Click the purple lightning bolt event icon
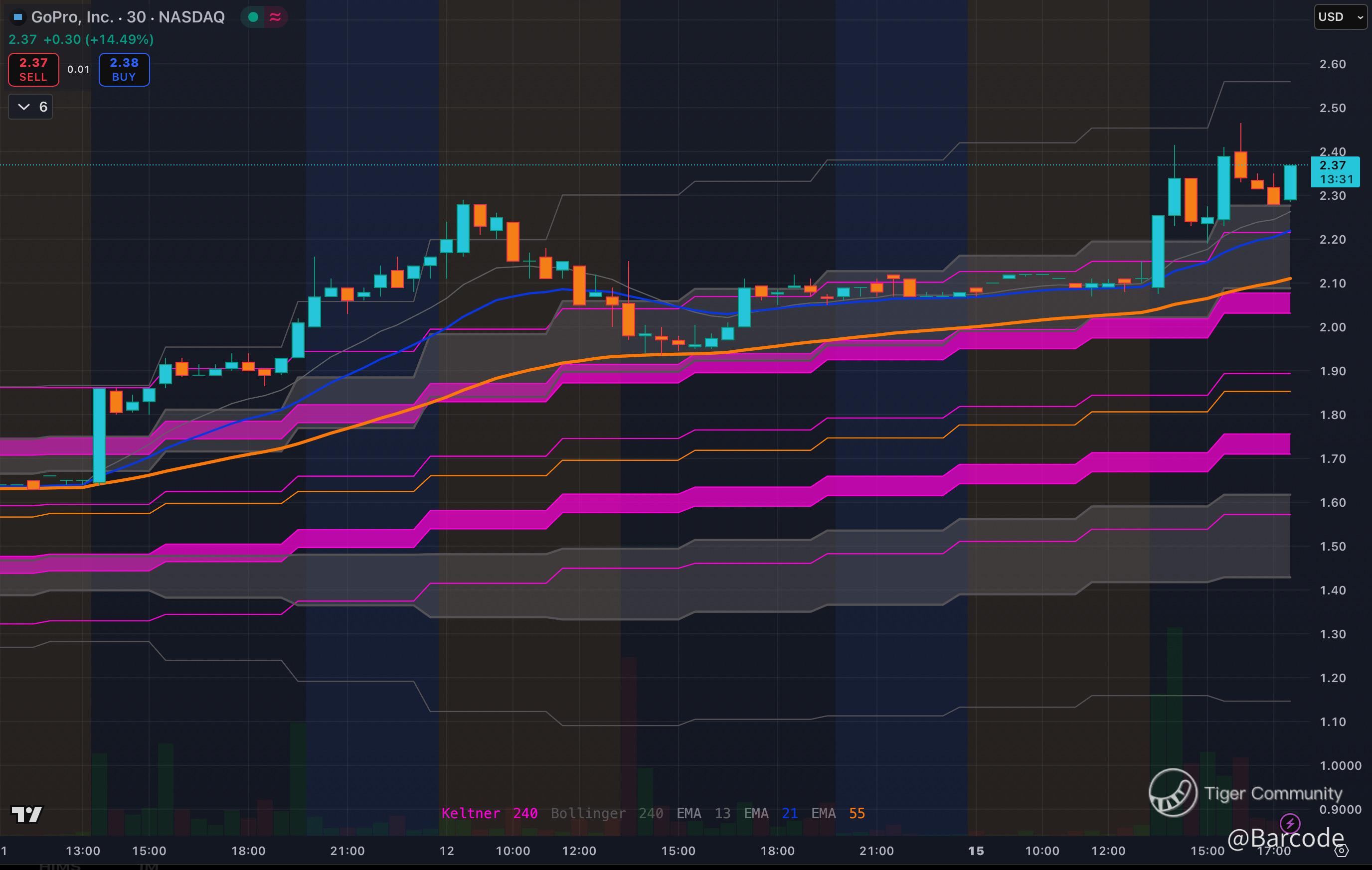The height and width of the screenshot is (870, 1372). coord(1289,823)
